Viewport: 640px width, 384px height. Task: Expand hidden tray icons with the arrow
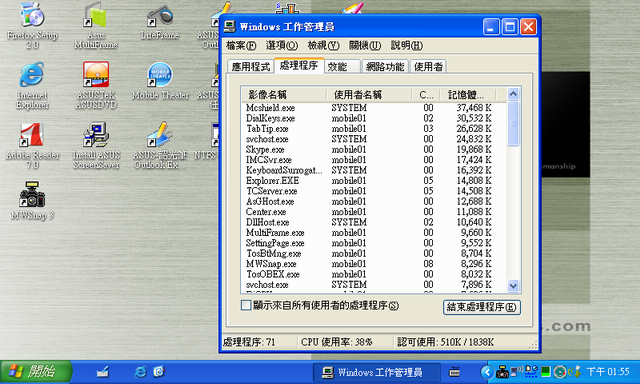(487, 372)
